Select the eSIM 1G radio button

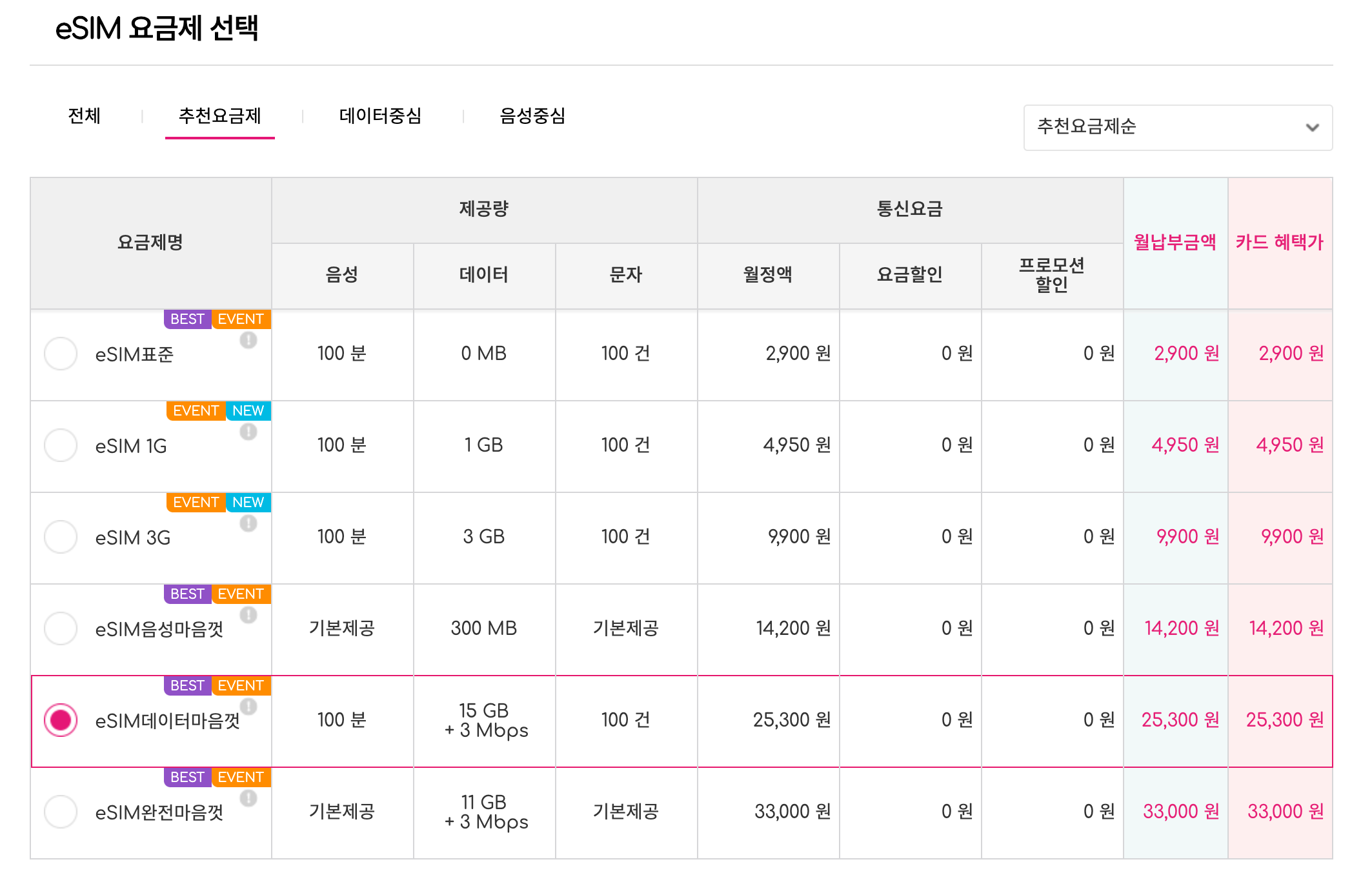tap(61, 445)
